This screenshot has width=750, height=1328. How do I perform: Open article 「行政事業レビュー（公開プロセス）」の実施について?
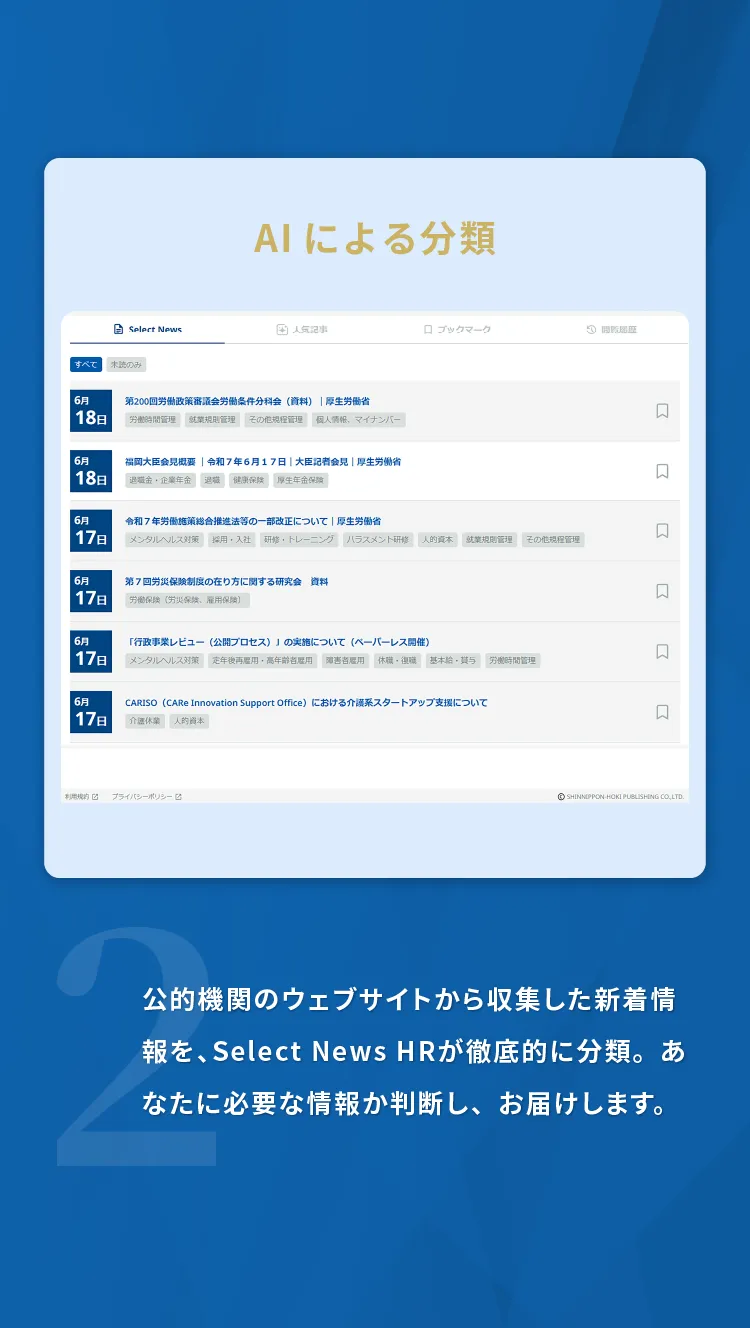click(277, 642)
